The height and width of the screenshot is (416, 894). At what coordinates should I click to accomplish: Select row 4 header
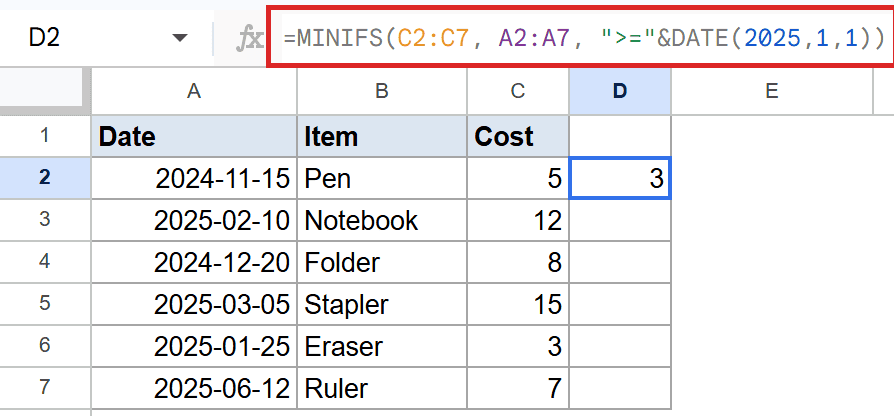[45, 262]
